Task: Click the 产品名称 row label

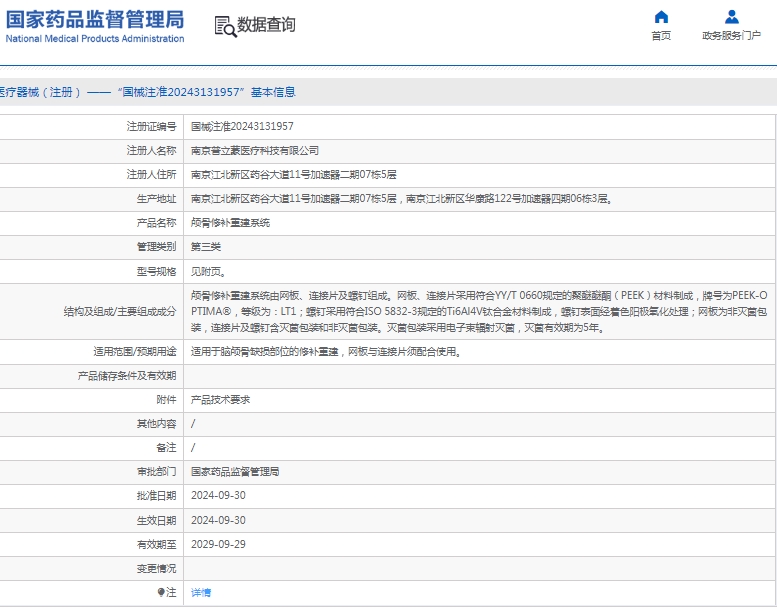Action: click(156, 223)
